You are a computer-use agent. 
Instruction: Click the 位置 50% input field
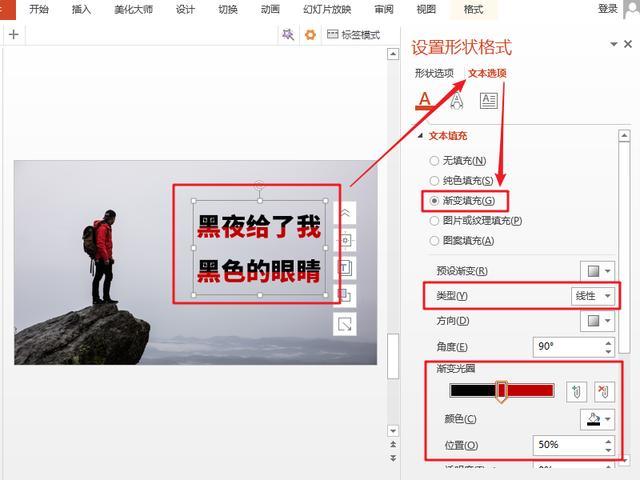(x=567, y=444)
